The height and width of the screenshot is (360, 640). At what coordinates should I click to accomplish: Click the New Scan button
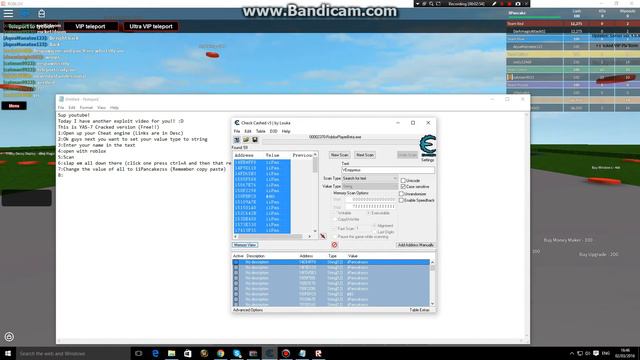coord(339,155)
